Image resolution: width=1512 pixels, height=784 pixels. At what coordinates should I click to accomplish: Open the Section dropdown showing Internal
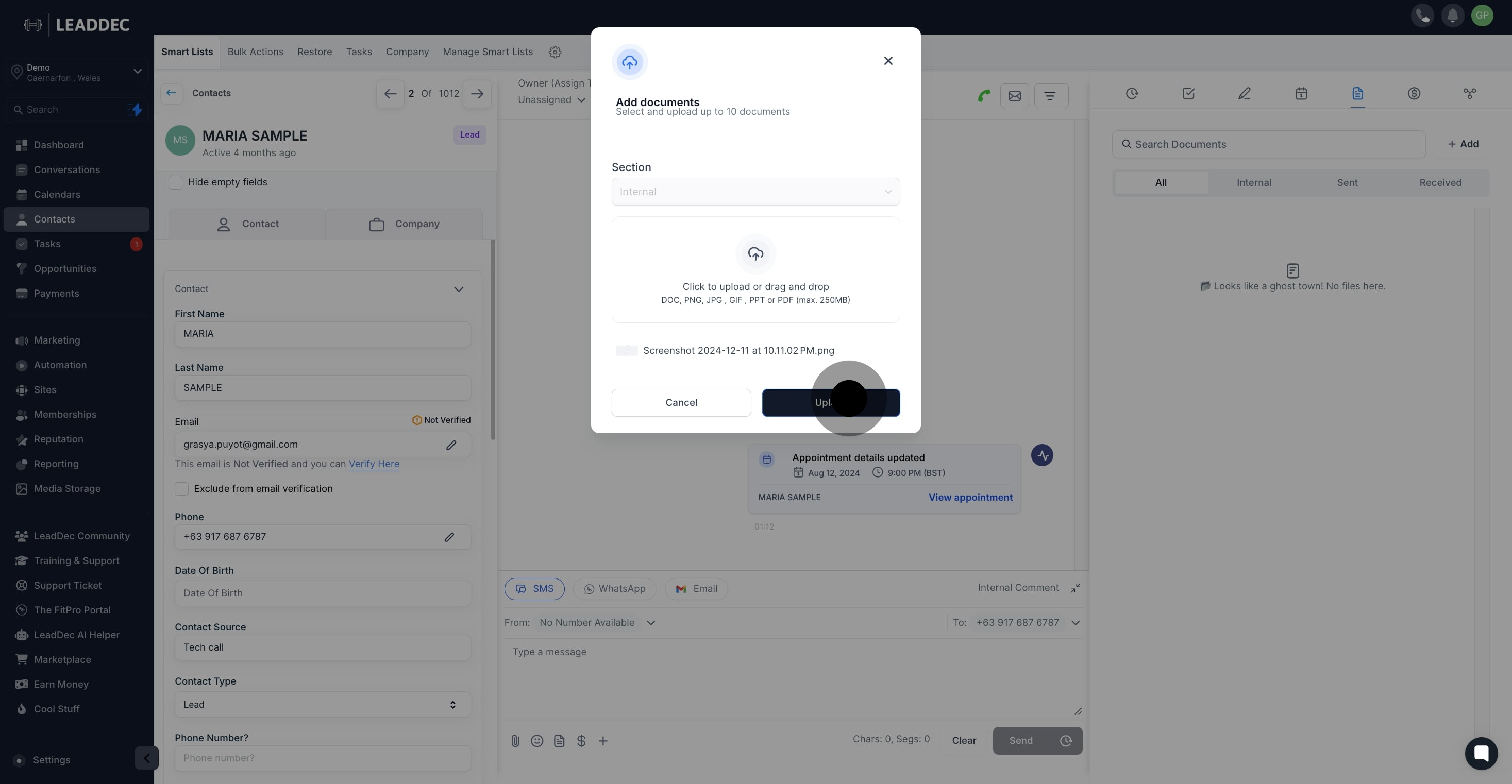click(x=755, y=192)
